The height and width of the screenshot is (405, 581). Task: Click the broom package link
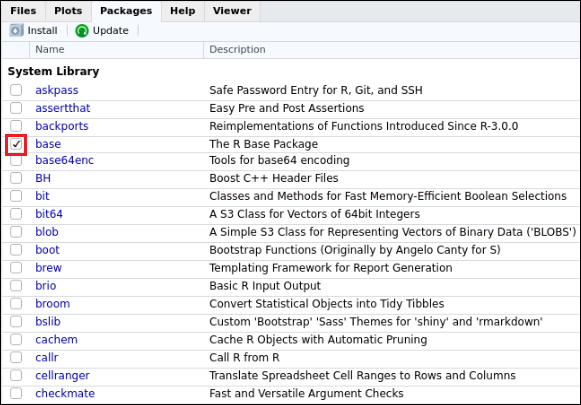pos(53,303)
